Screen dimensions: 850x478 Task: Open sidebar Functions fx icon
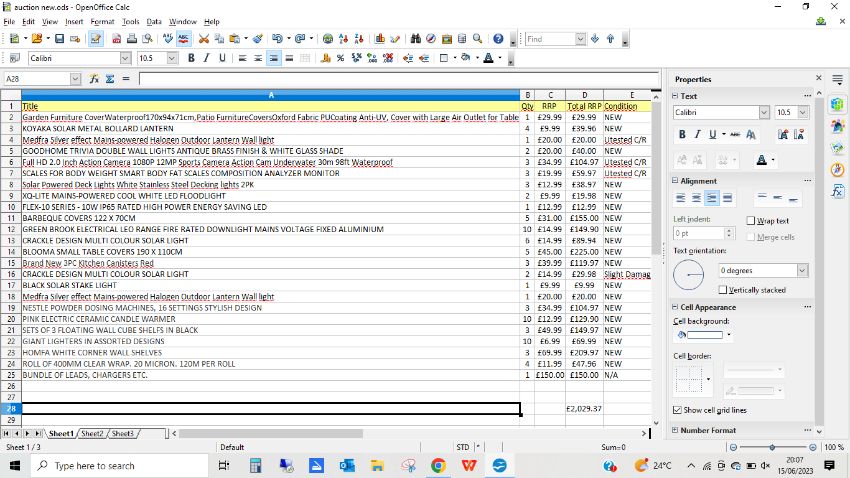[x=838, y=191]
